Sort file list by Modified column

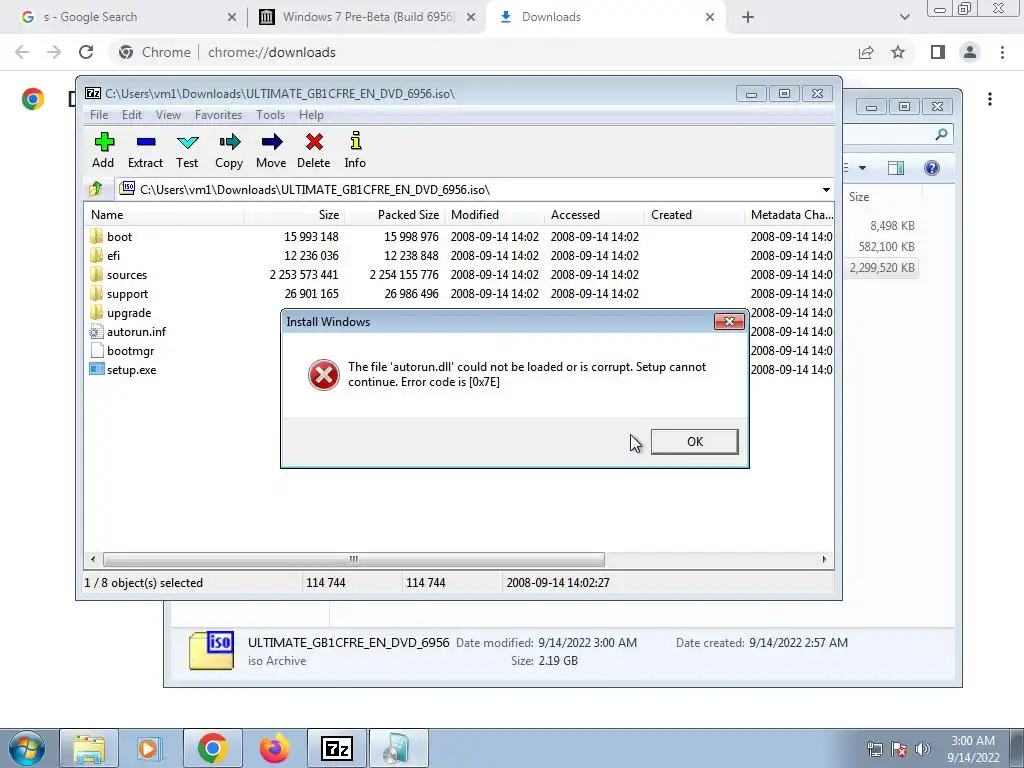click(x=494, y=214)
